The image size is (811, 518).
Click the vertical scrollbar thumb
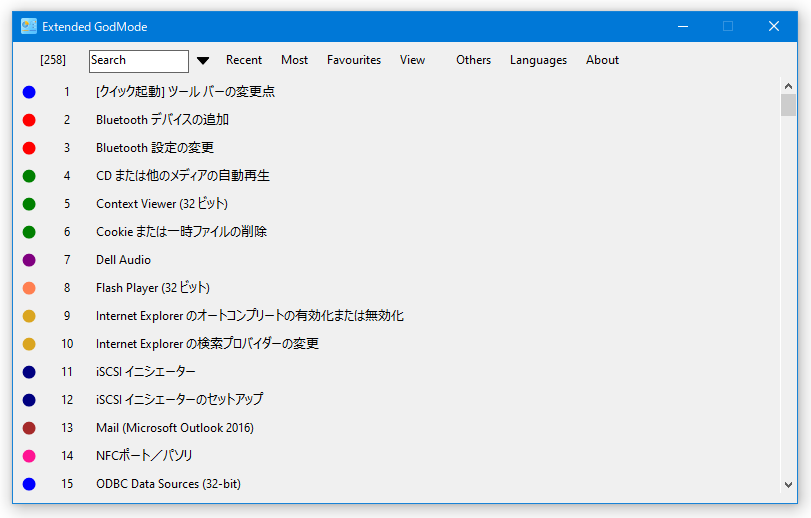(x=788, y=105)
